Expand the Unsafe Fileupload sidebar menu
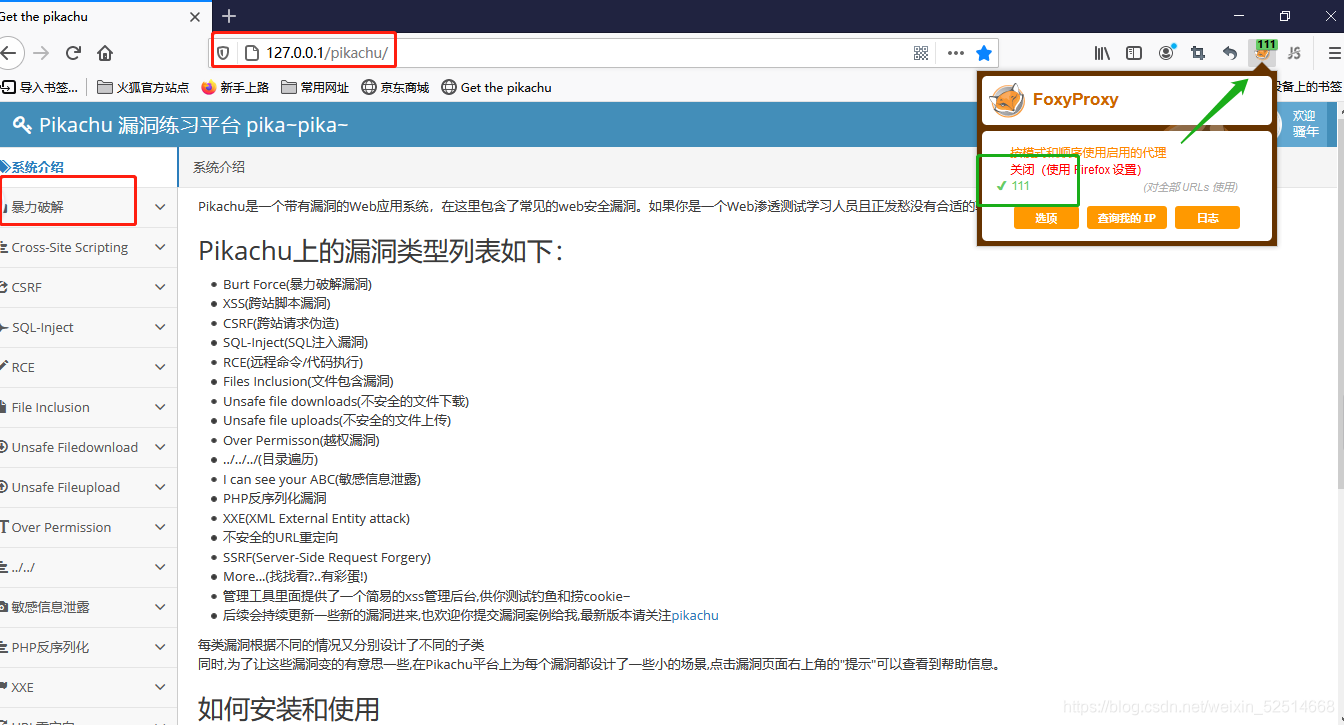1344x725 pixels. (x=88, y=487)
